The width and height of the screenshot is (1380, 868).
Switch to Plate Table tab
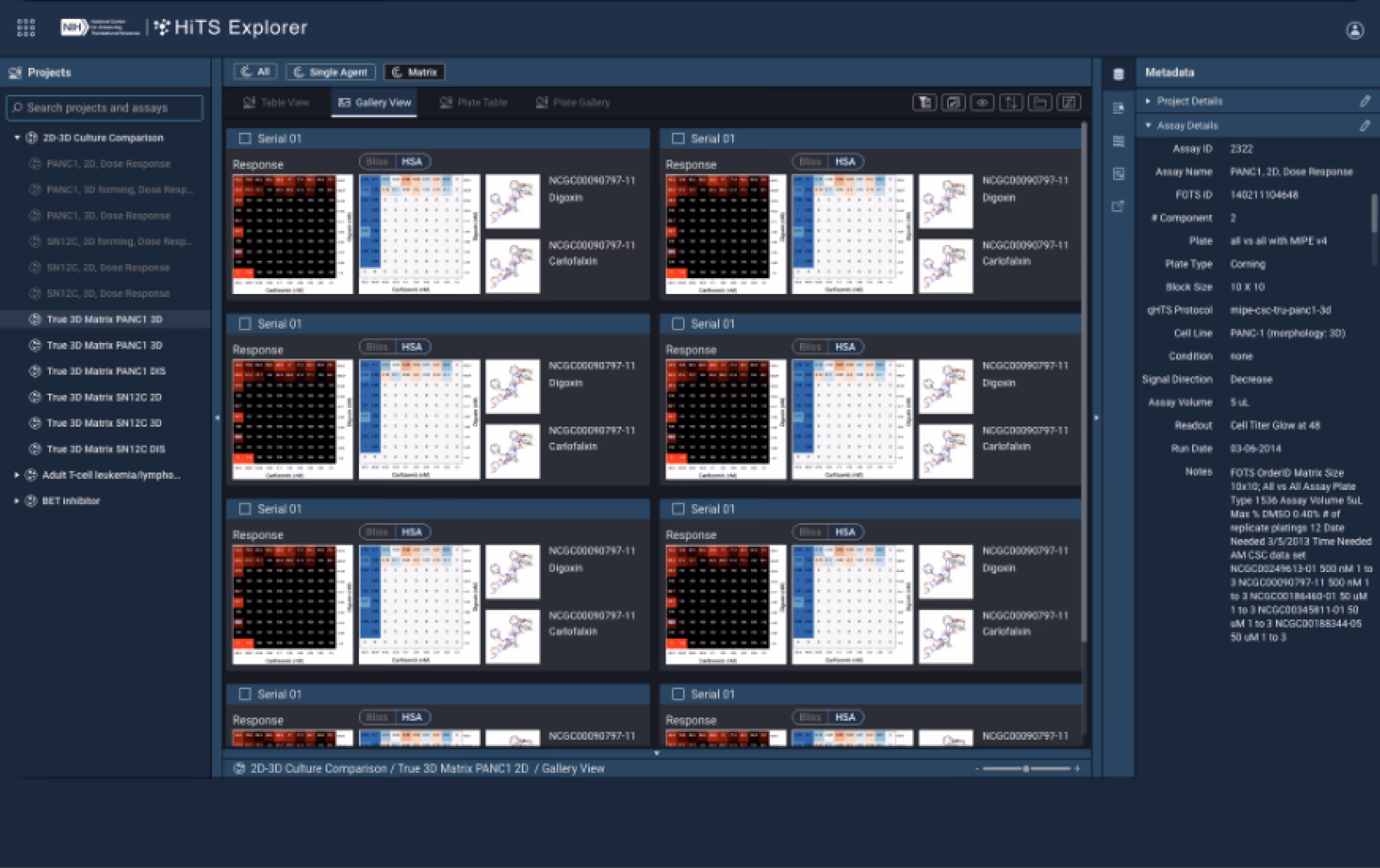[473, 103]
